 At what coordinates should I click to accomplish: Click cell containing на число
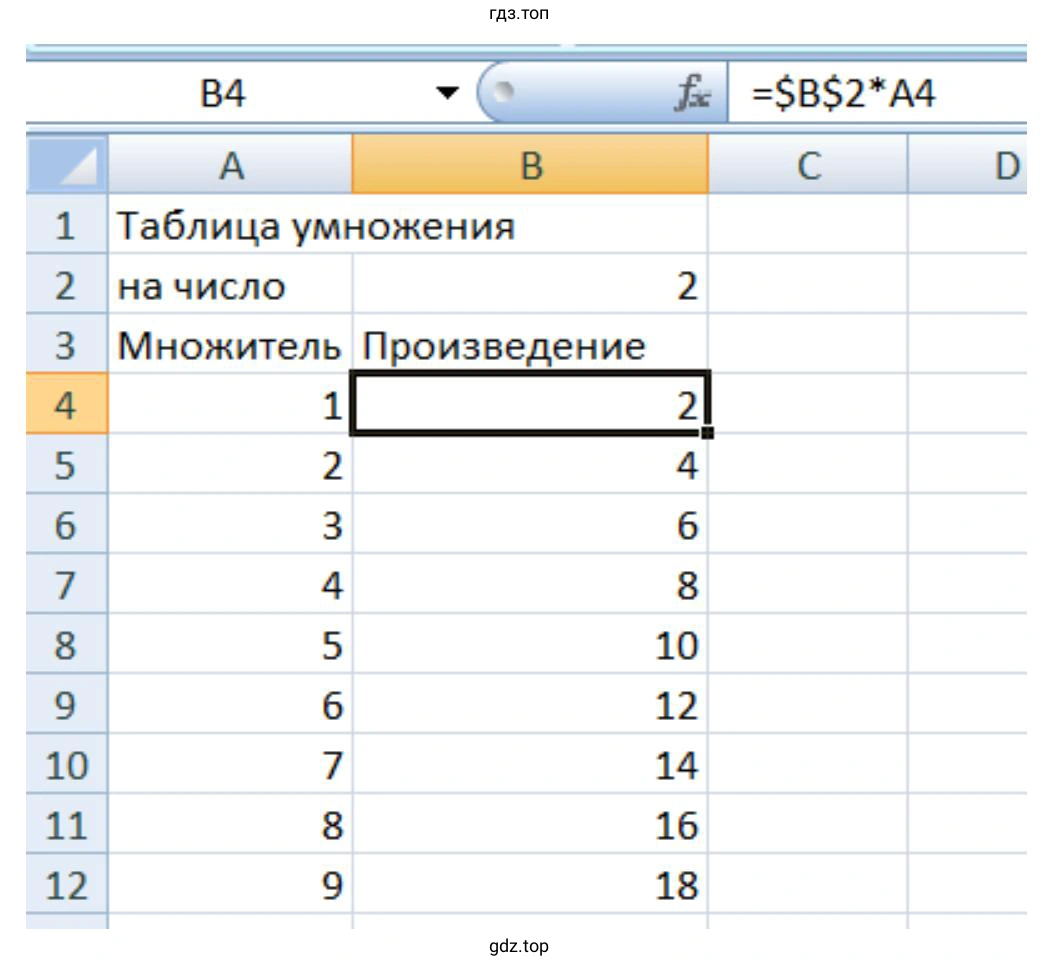(x=230, y=287)
